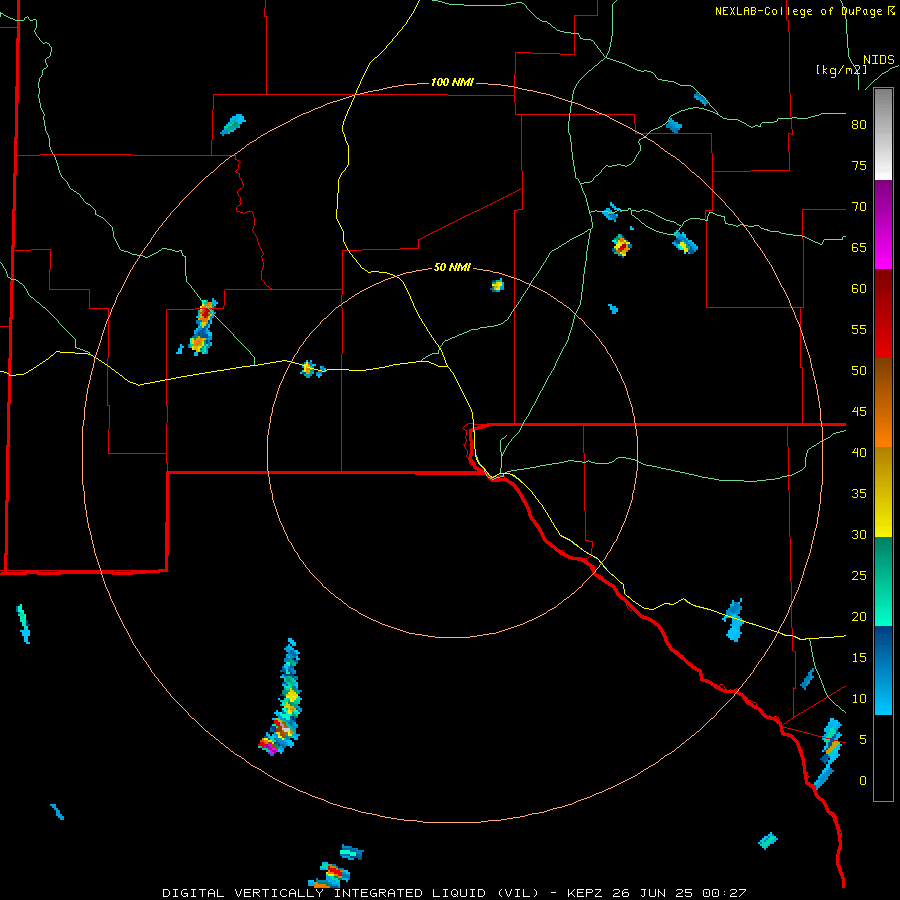
Task: Click the 25 value on the scale
Action: tap(859, 575)
